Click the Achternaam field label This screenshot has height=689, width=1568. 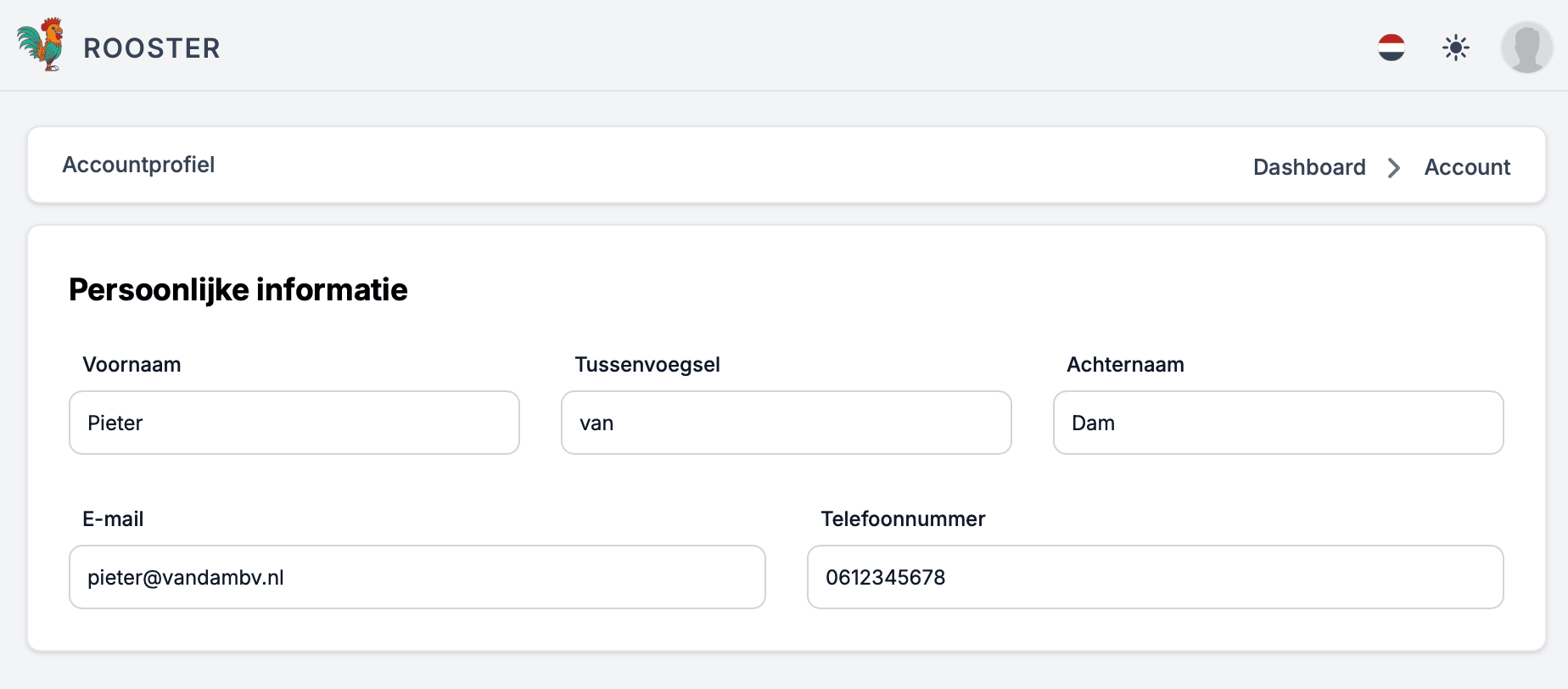1125,365
